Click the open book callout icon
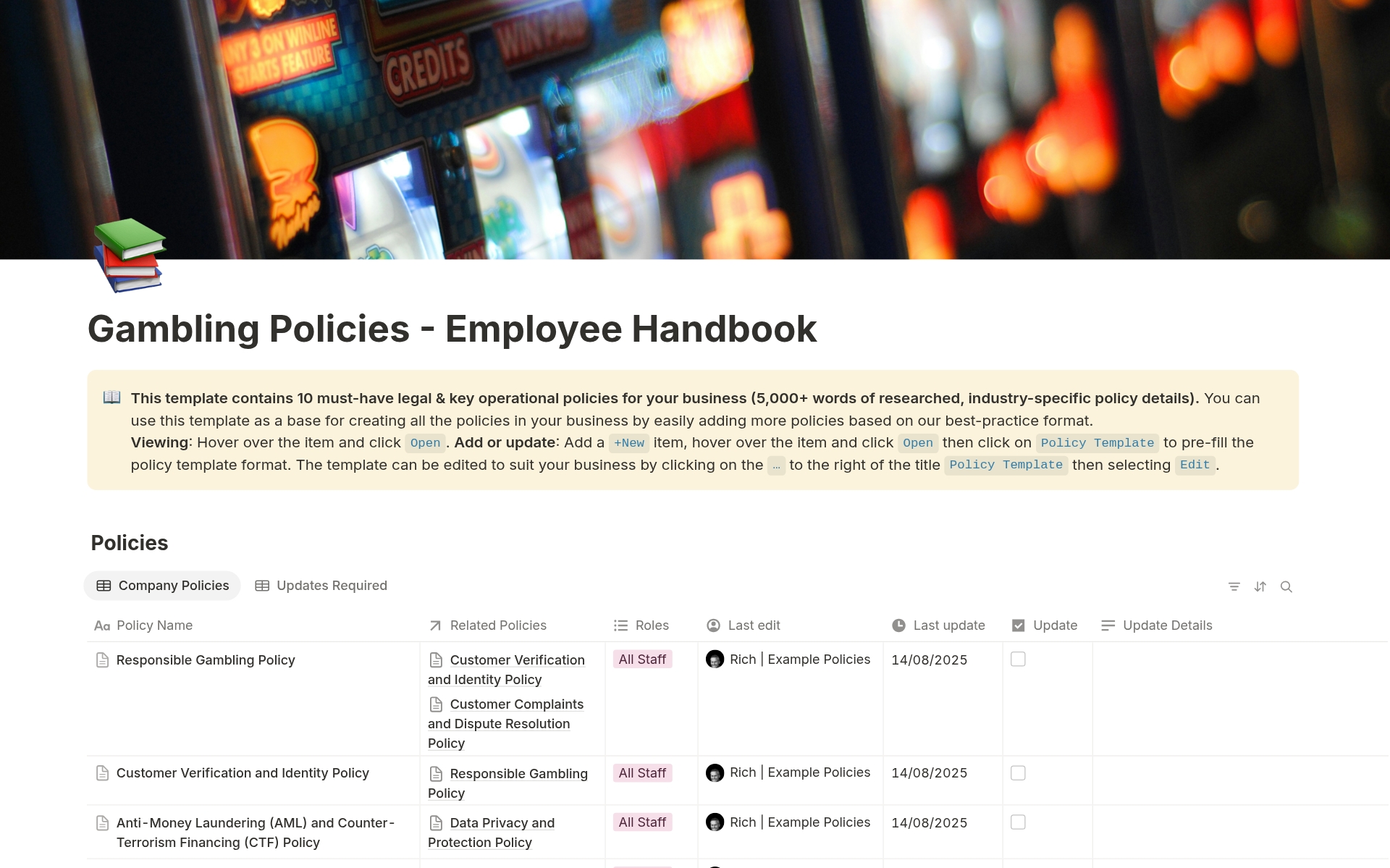This screenshot has width=1390, height=868. coord(111,397)
